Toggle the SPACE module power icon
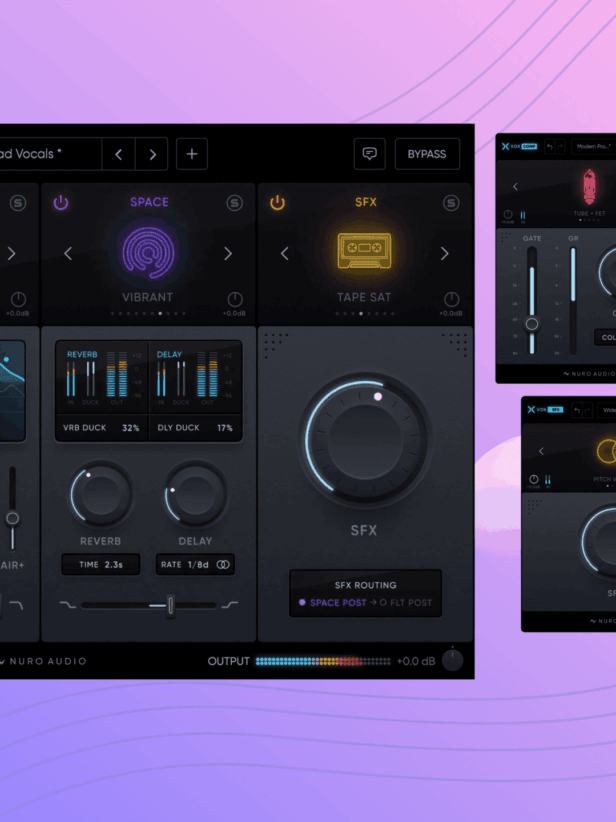Viewport: 616px width, 822px height. pos(61,202)
